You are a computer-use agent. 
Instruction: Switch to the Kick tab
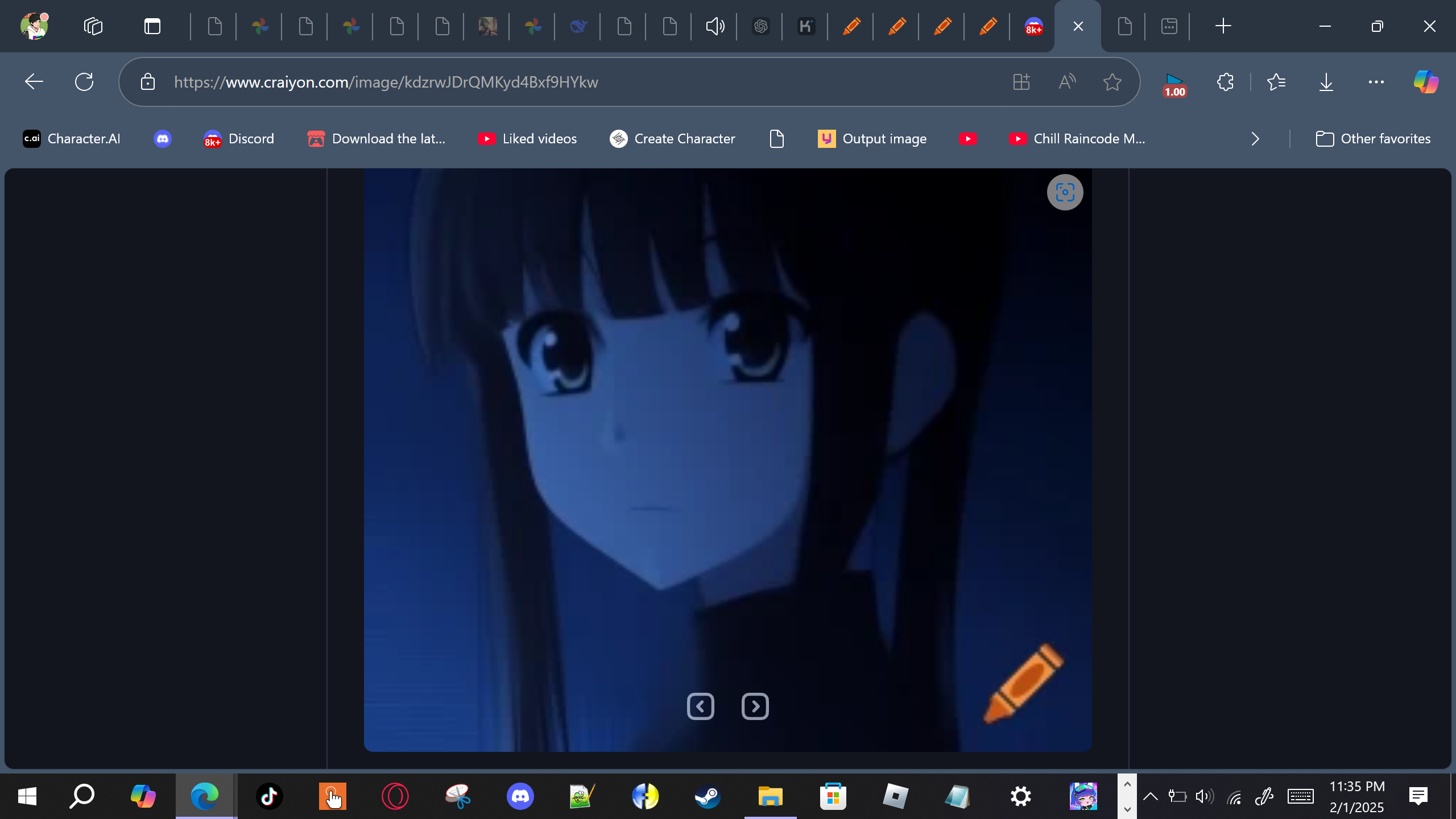click(x=806, y=26)
